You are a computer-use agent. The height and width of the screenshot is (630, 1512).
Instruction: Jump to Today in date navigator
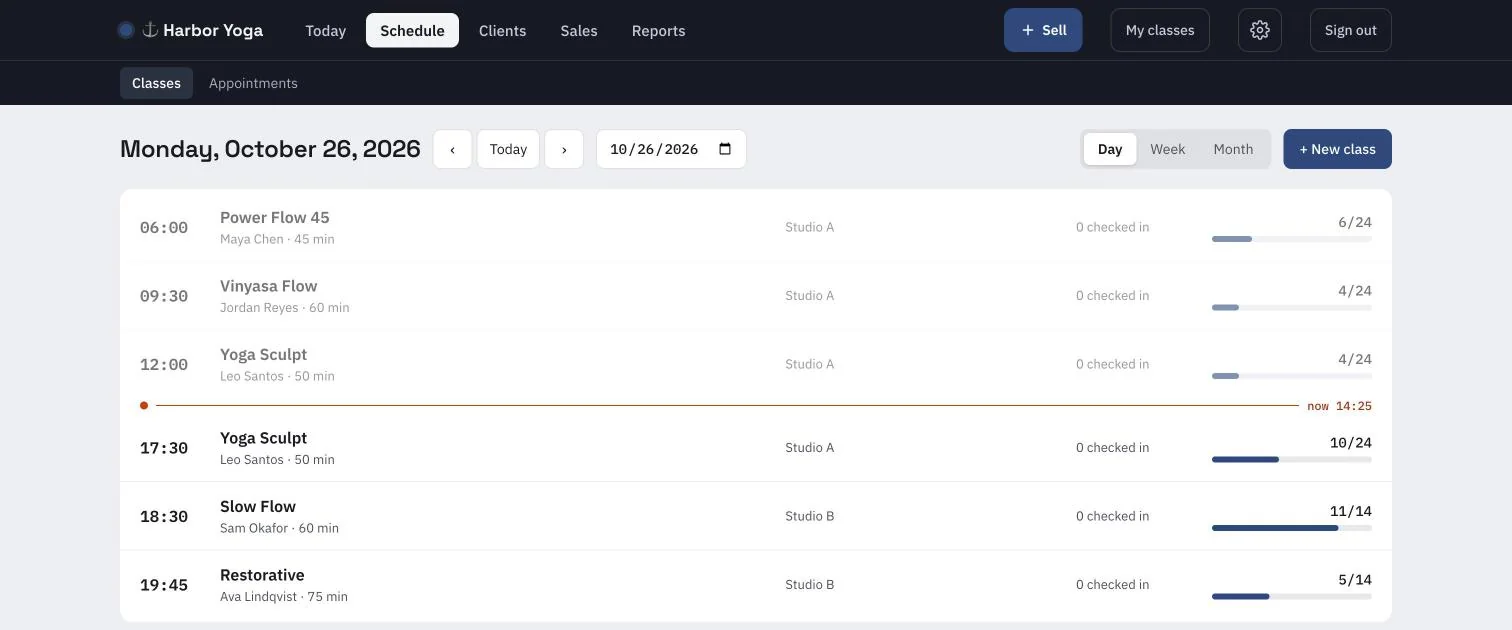click(x=508, y=149)
